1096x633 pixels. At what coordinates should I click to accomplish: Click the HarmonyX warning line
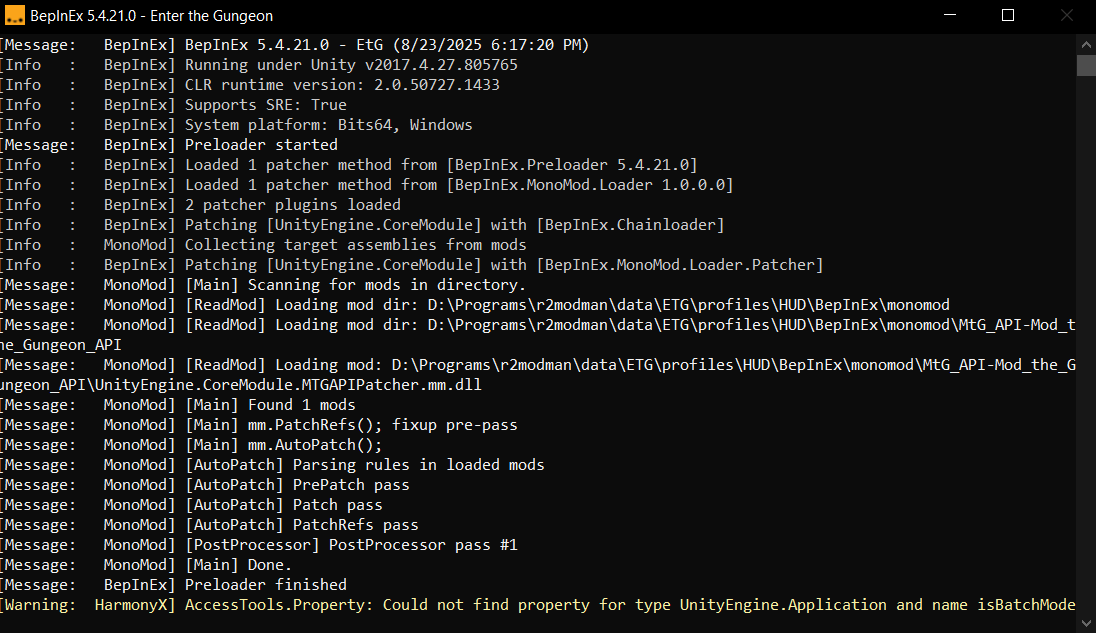pyautogui.click(x=538, y=605)
